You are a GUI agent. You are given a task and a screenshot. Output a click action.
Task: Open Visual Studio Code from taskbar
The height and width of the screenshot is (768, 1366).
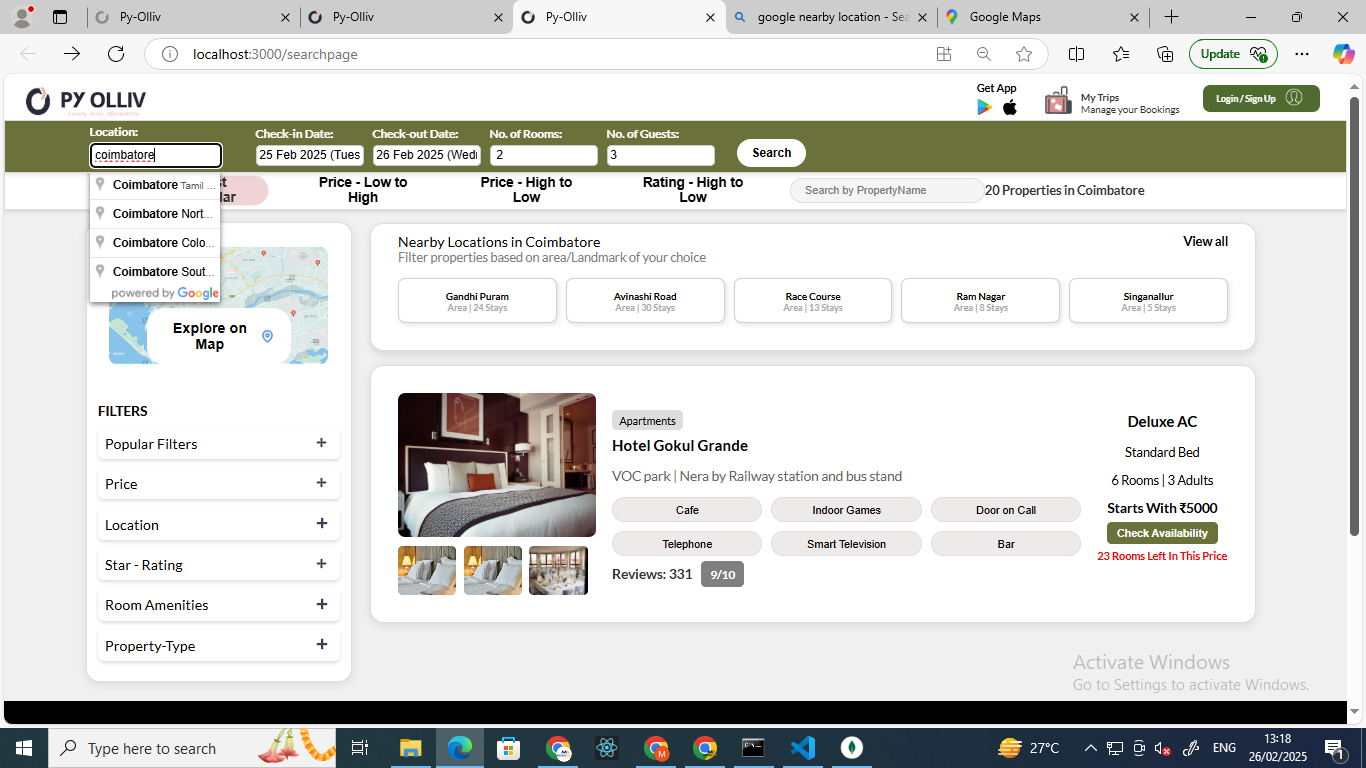tap(802, 748)
